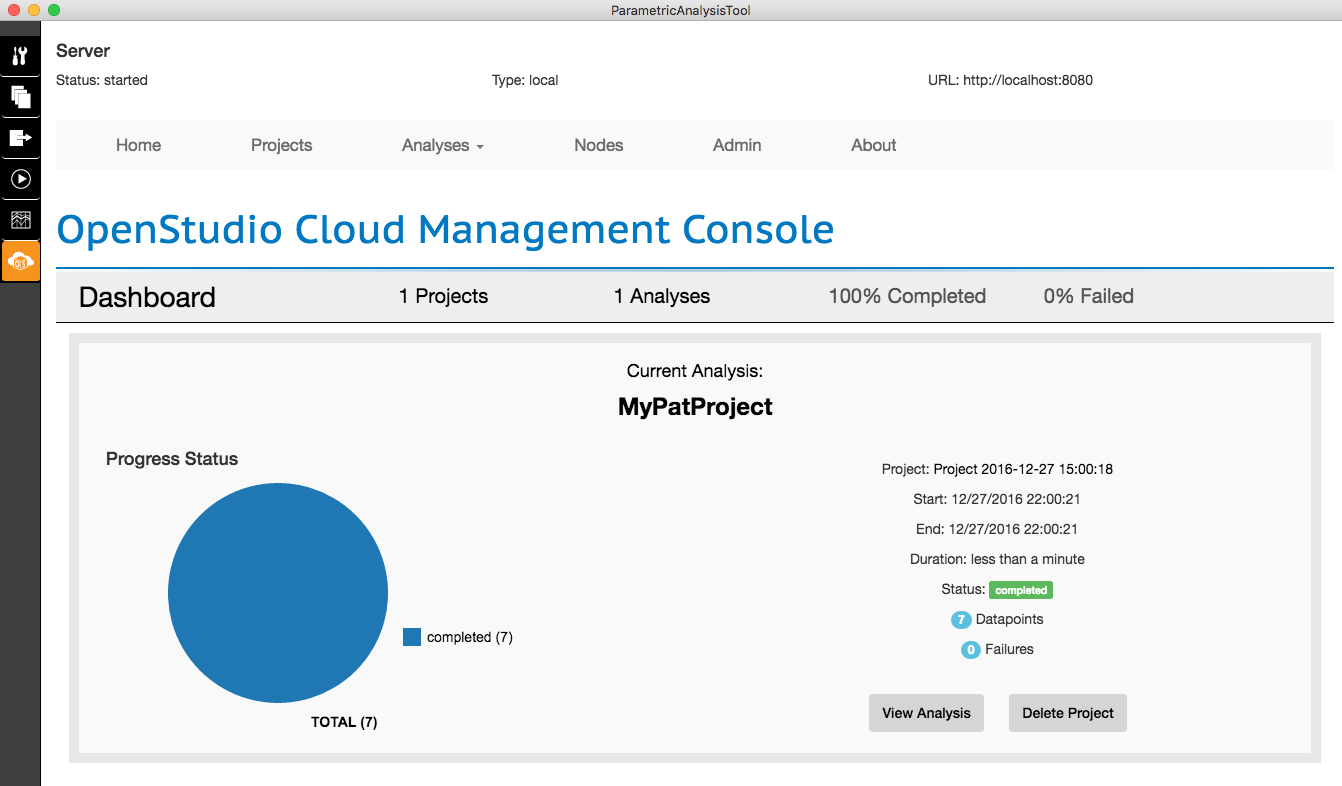1342x786 pixels.
Task: Click the 0 Failures count badge
Action: pos(970,650)
